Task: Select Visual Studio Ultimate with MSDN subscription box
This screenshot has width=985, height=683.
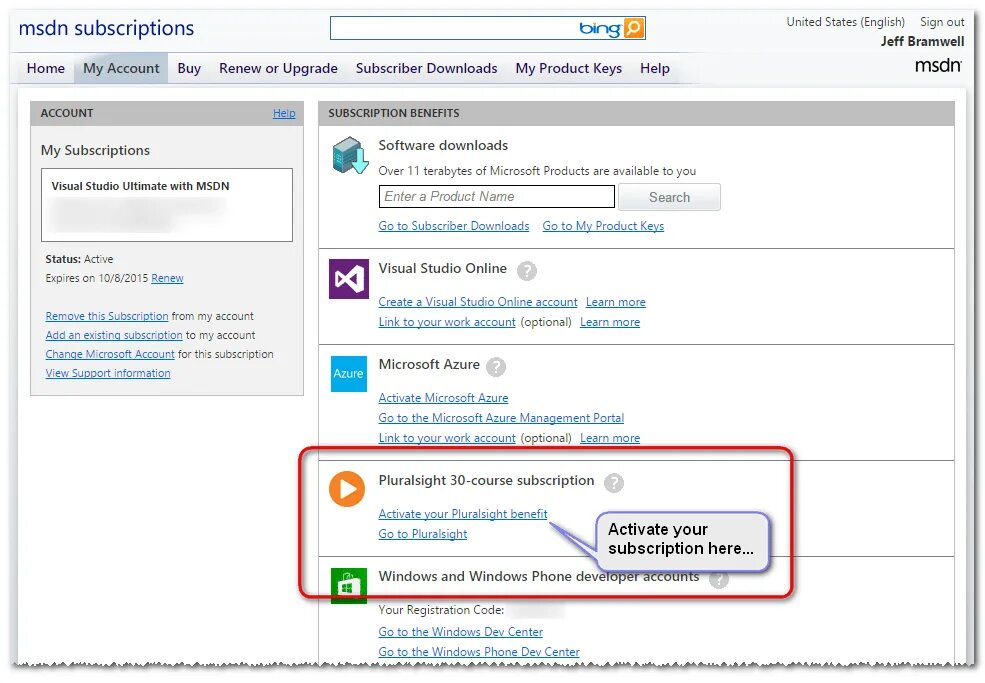Action: click(166, 205)
